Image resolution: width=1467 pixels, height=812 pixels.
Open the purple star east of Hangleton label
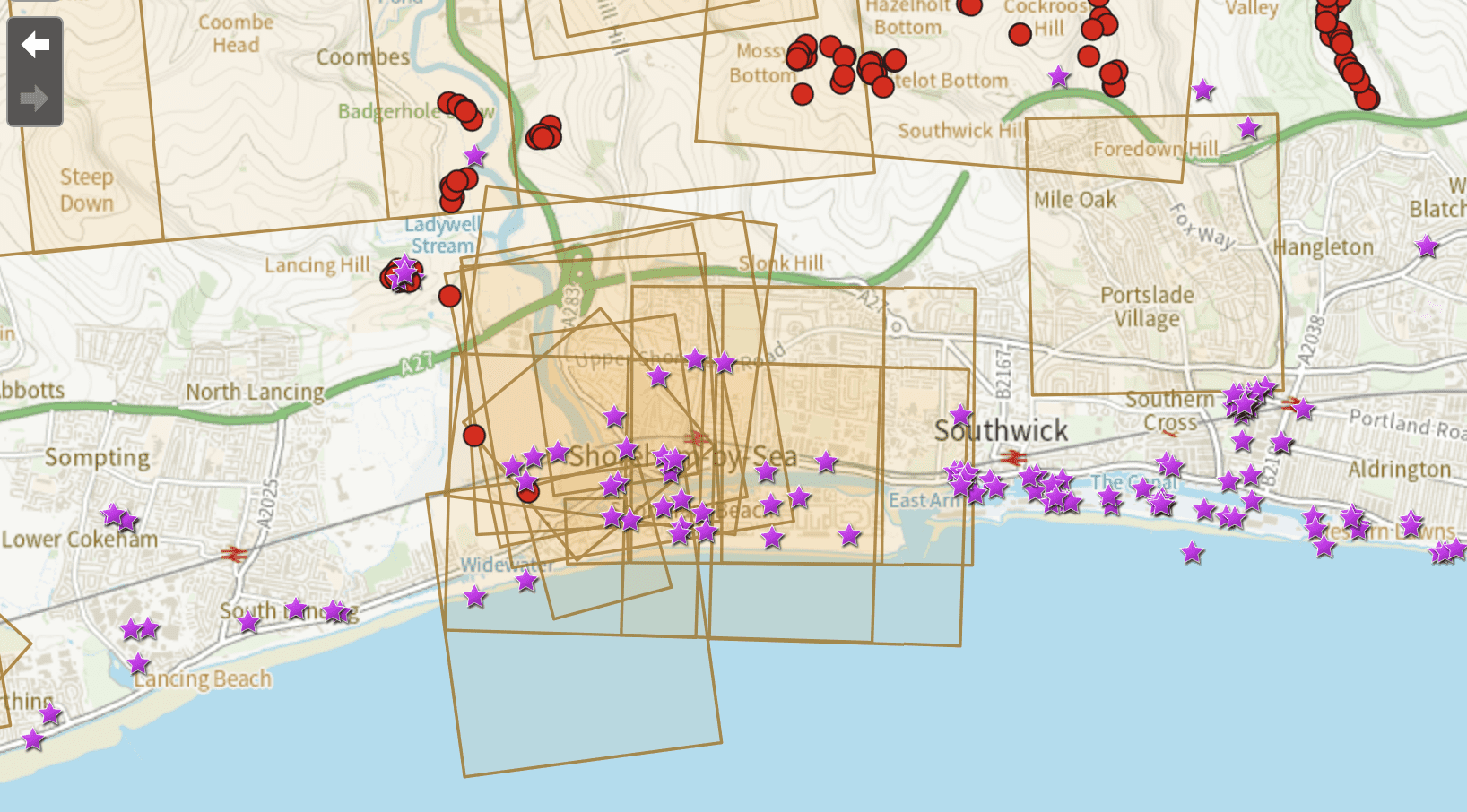1427,246
